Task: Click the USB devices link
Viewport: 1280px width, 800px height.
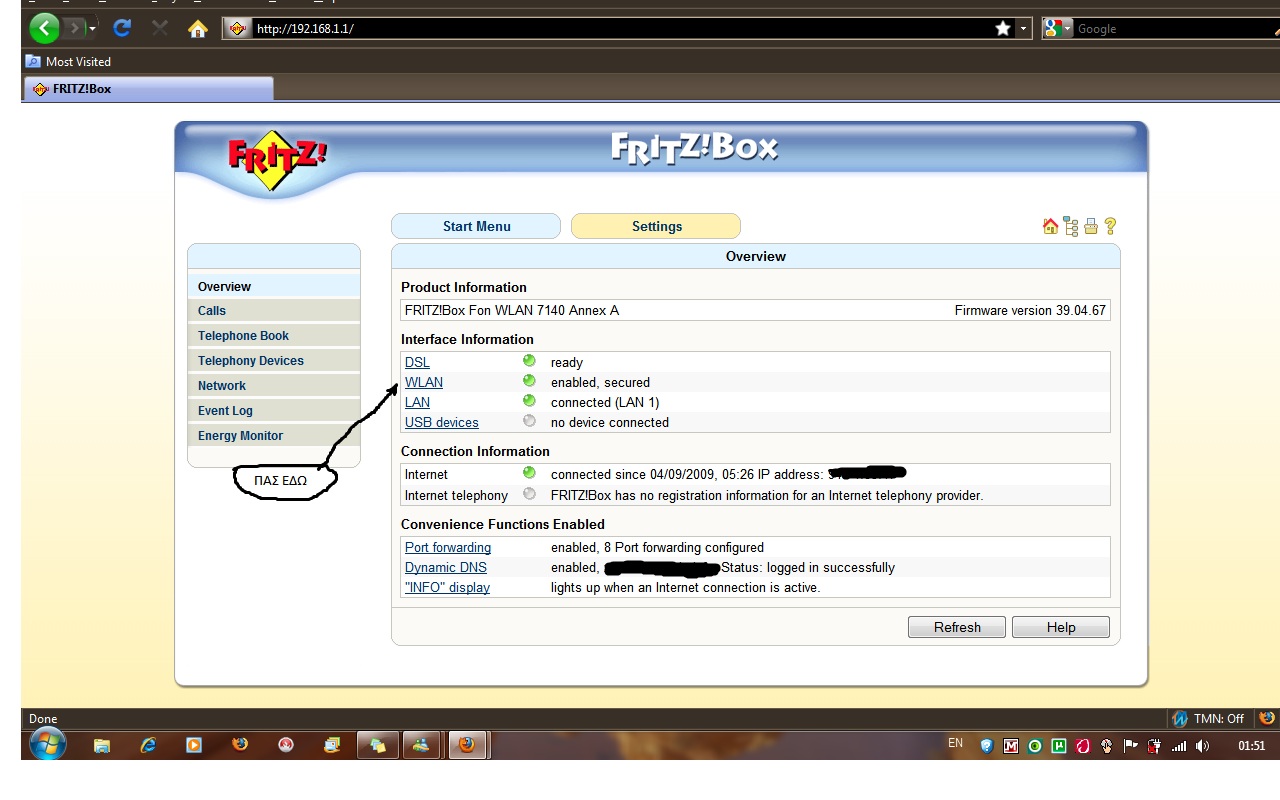Action: point(441,422)
